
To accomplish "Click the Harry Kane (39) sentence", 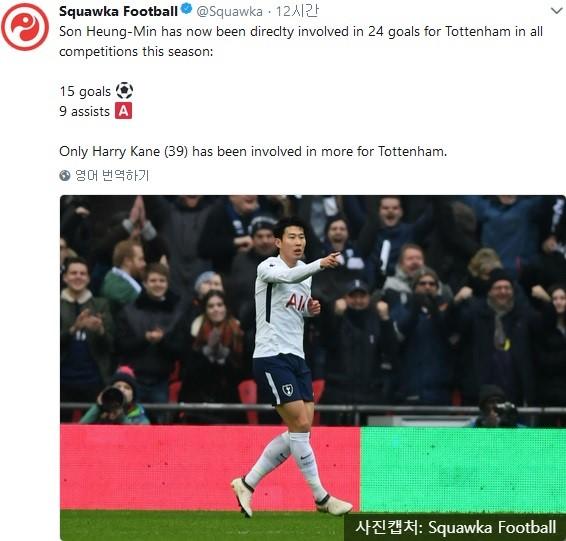I will 253,151.
